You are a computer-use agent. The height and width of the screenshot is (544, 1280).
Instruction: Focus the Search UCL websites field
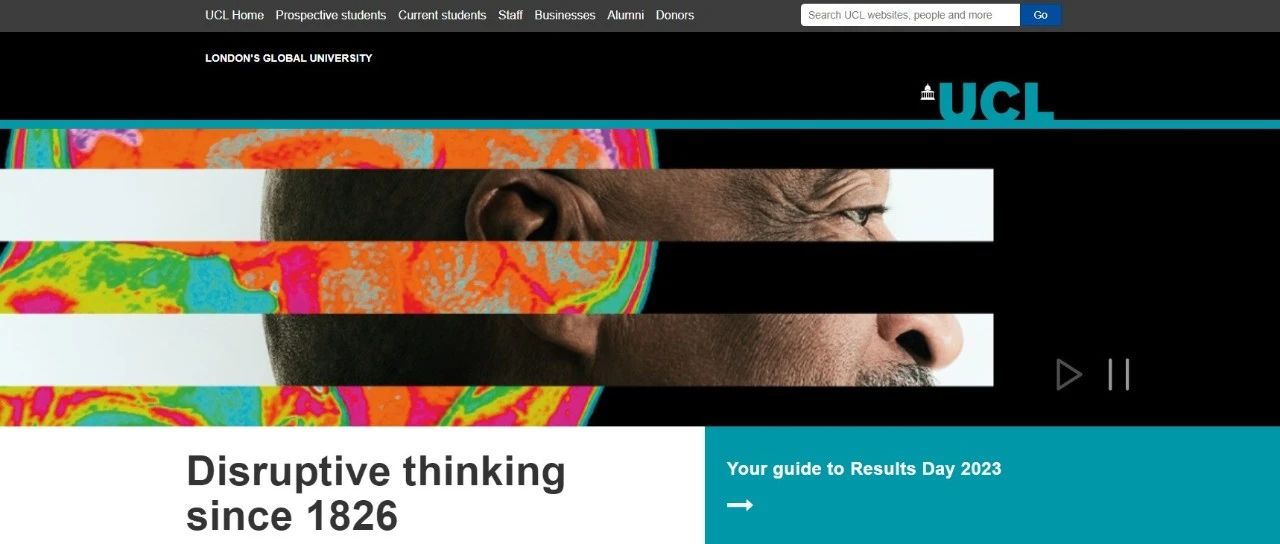tap(910, 15)
